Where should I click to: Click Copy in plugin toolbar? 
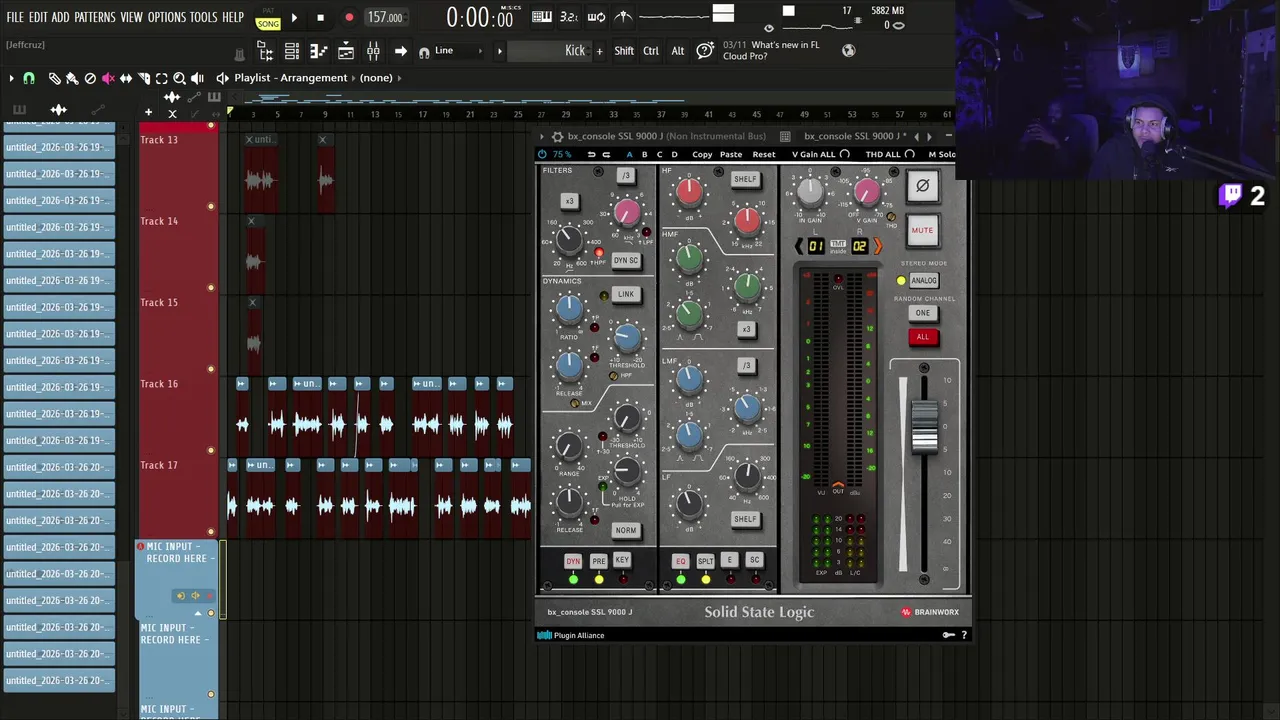pyautogui.click(x=702, y=155)
